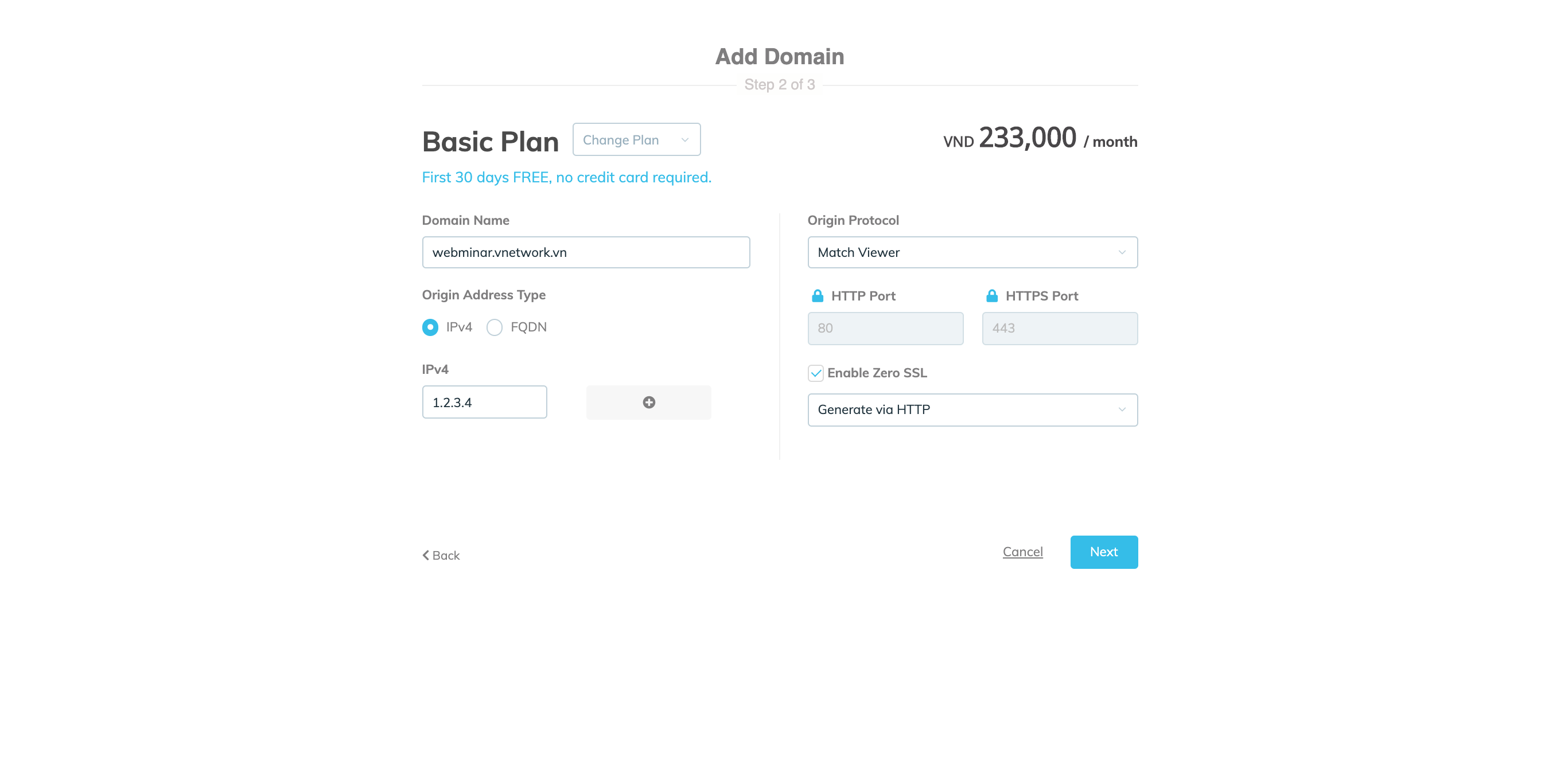
Task: Click the HTTP Port field showing 80
Action: 885,329
